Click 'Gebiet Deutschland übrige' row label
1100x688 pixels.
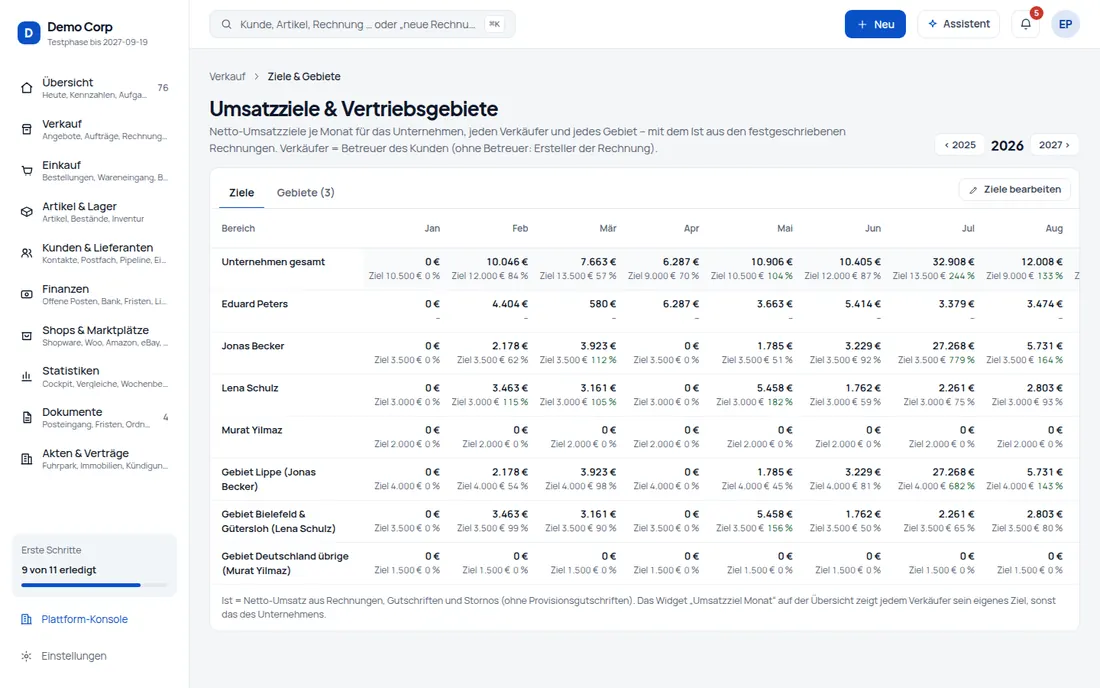tap(285, 564)
